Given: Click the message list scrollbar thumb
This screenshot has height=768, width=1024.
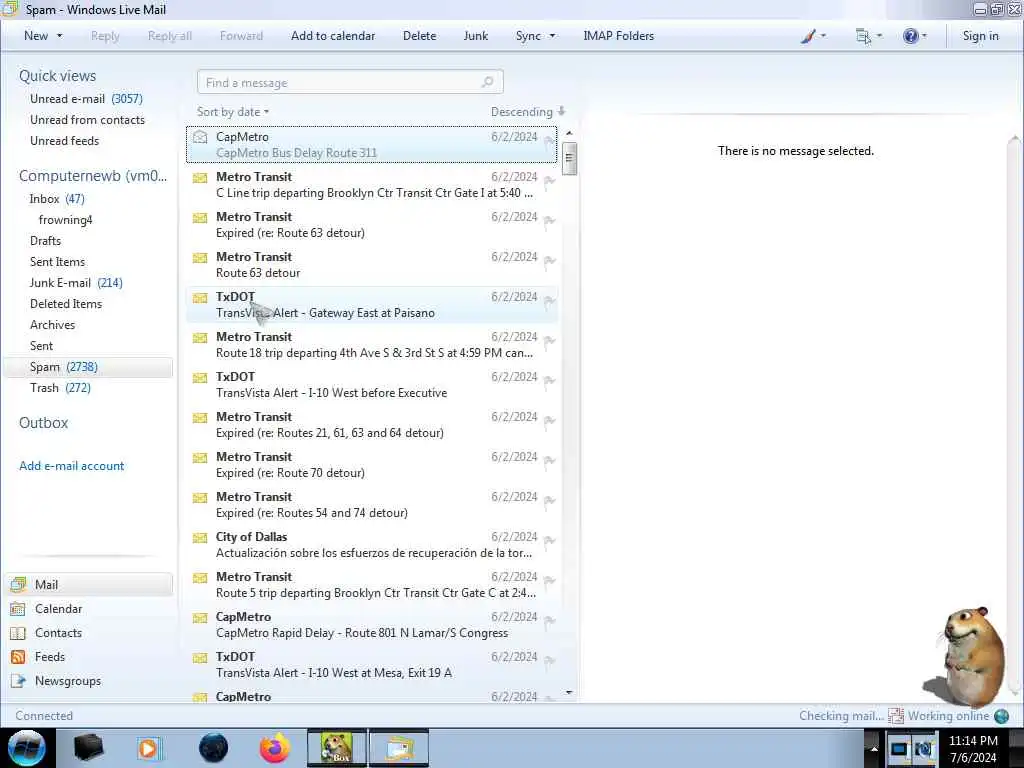Looking at the screenshot, I should tap(569, 159).
